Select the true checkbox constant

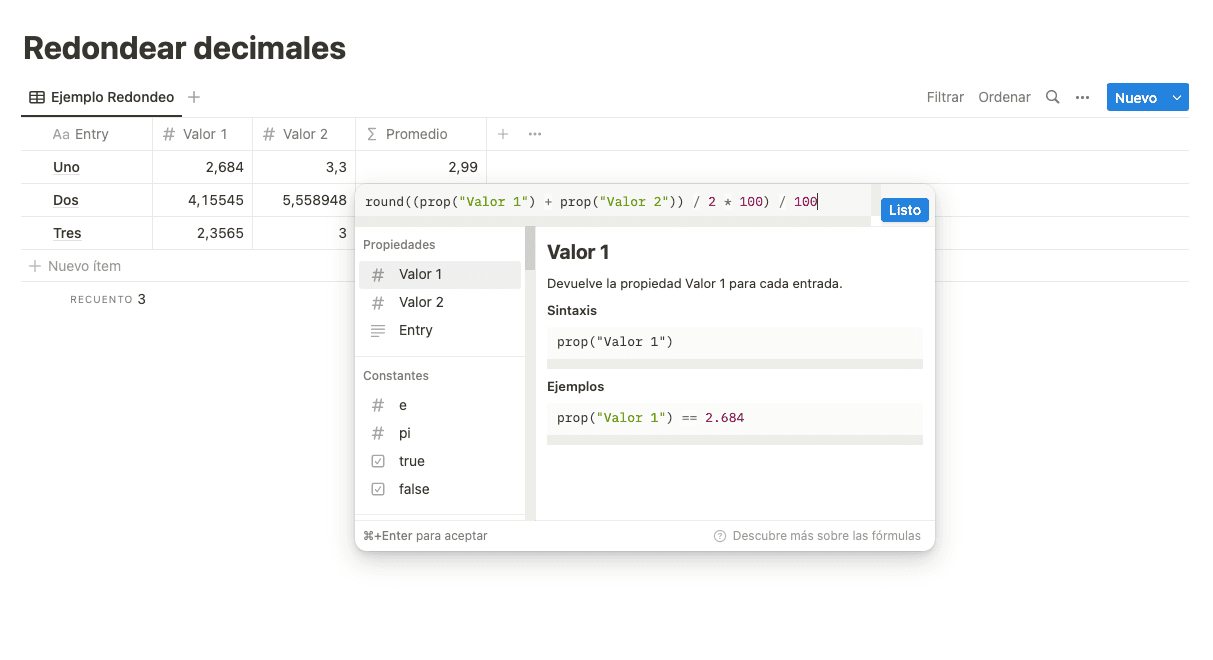pyautogui.click(x=411, y=461)
